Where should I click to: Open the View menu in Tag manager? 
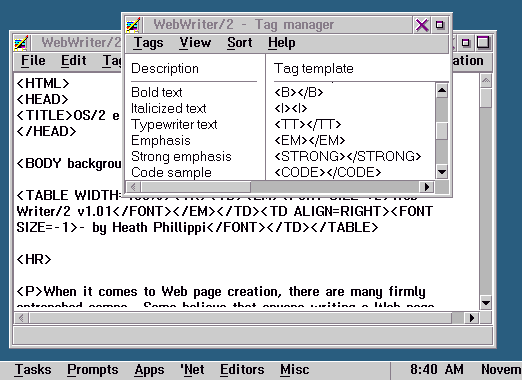[195, 43]
